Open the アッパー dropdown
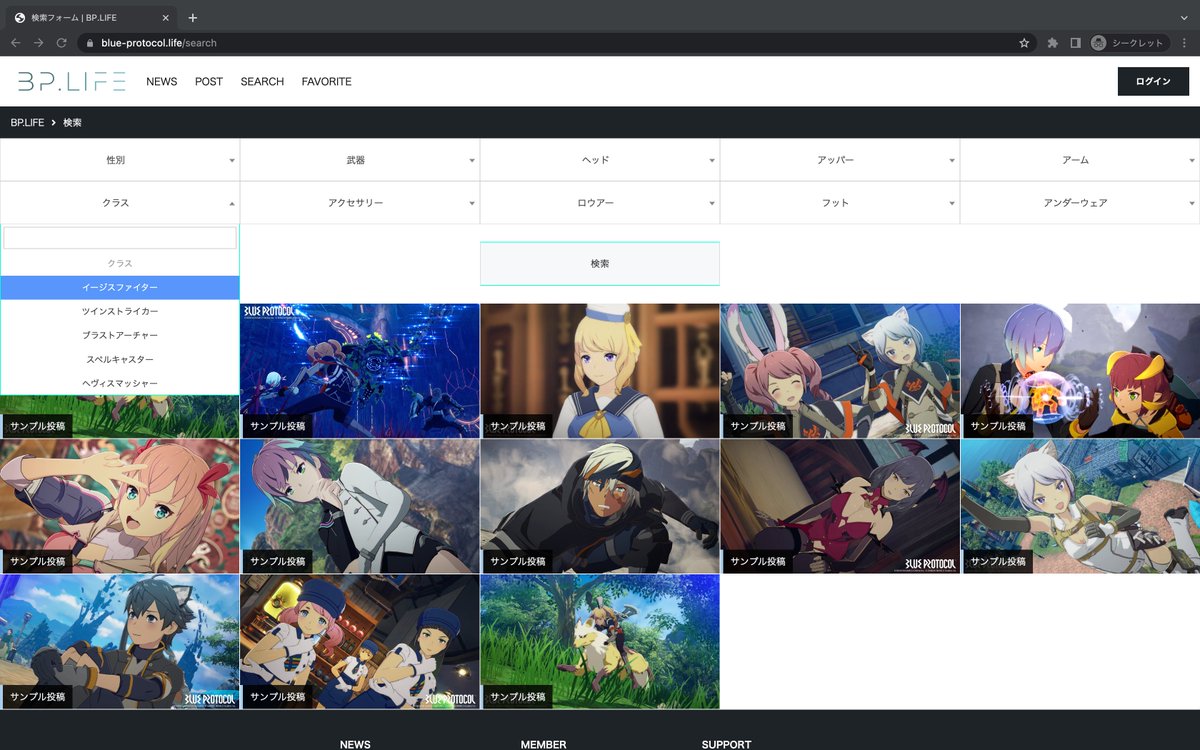This screenshot has height=750, width=1200. (840, 160)
